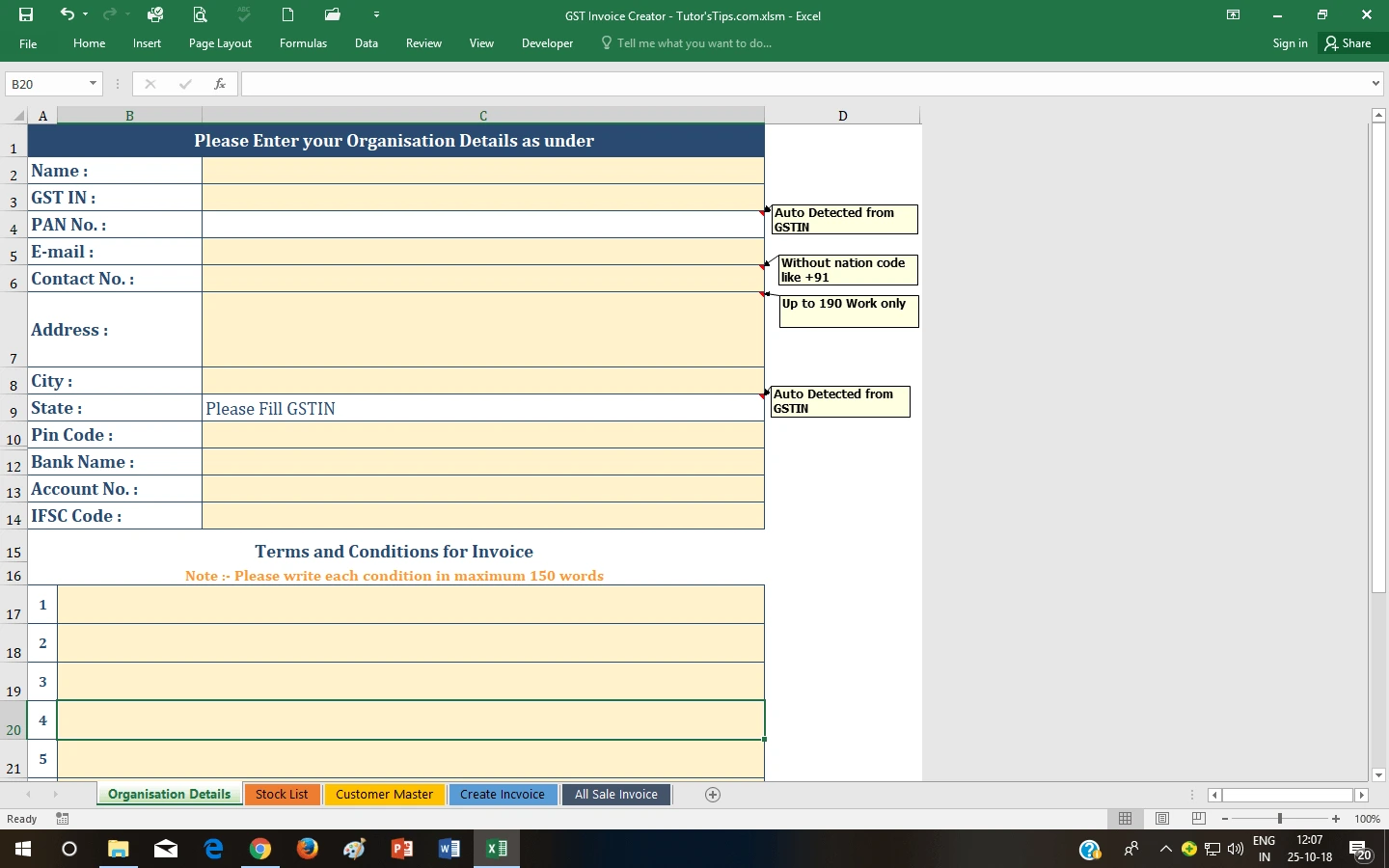Open the Data ribbon tab

pyautogui.click(x=366, y=43)
